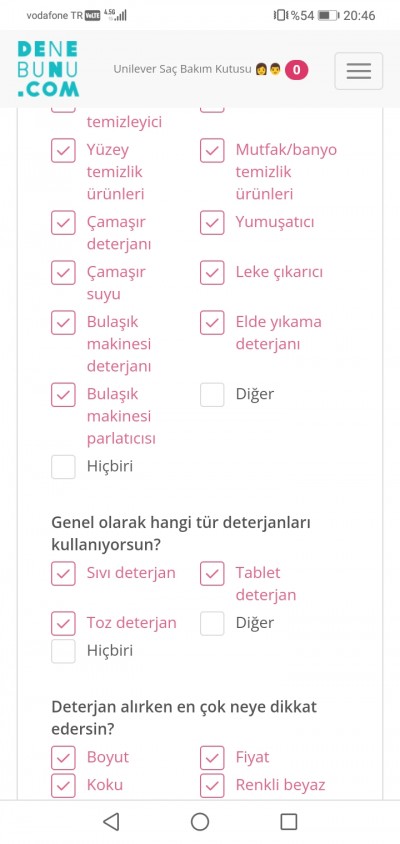Check Diğer next to Toz deterjan
The height and width of the screenshot is (844, 400).
212,623
